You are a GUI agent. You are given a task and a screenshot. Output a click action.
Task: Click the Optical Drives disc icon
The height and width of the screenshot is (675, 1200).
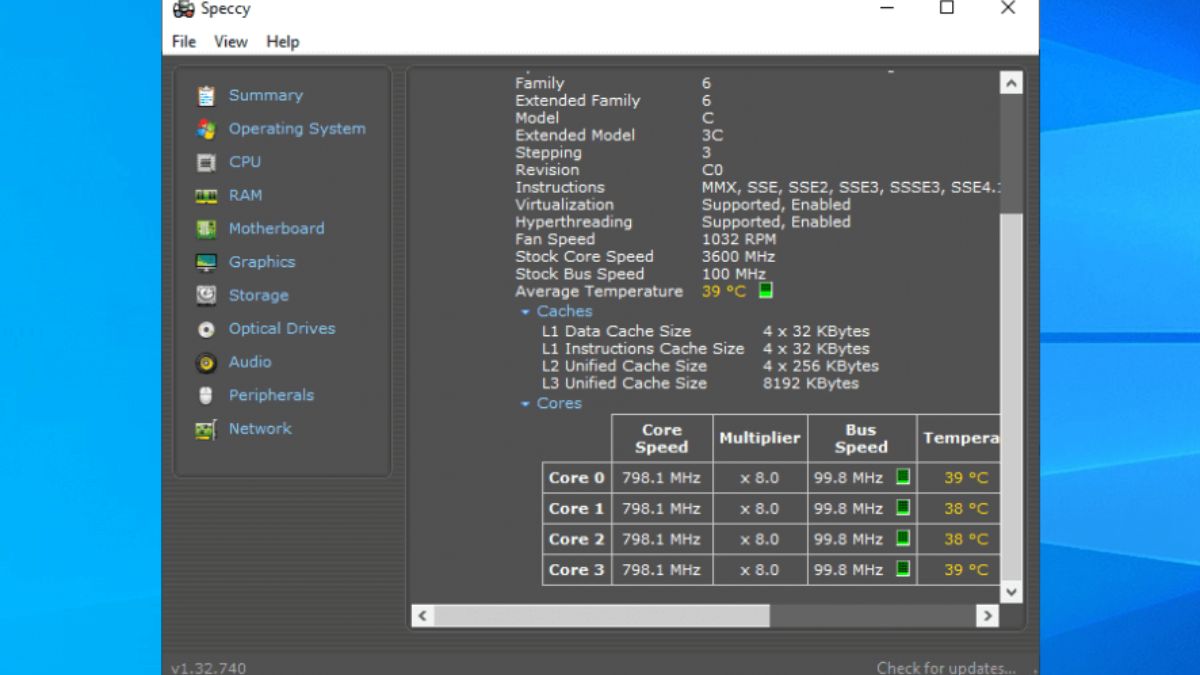tap(206, 329)
